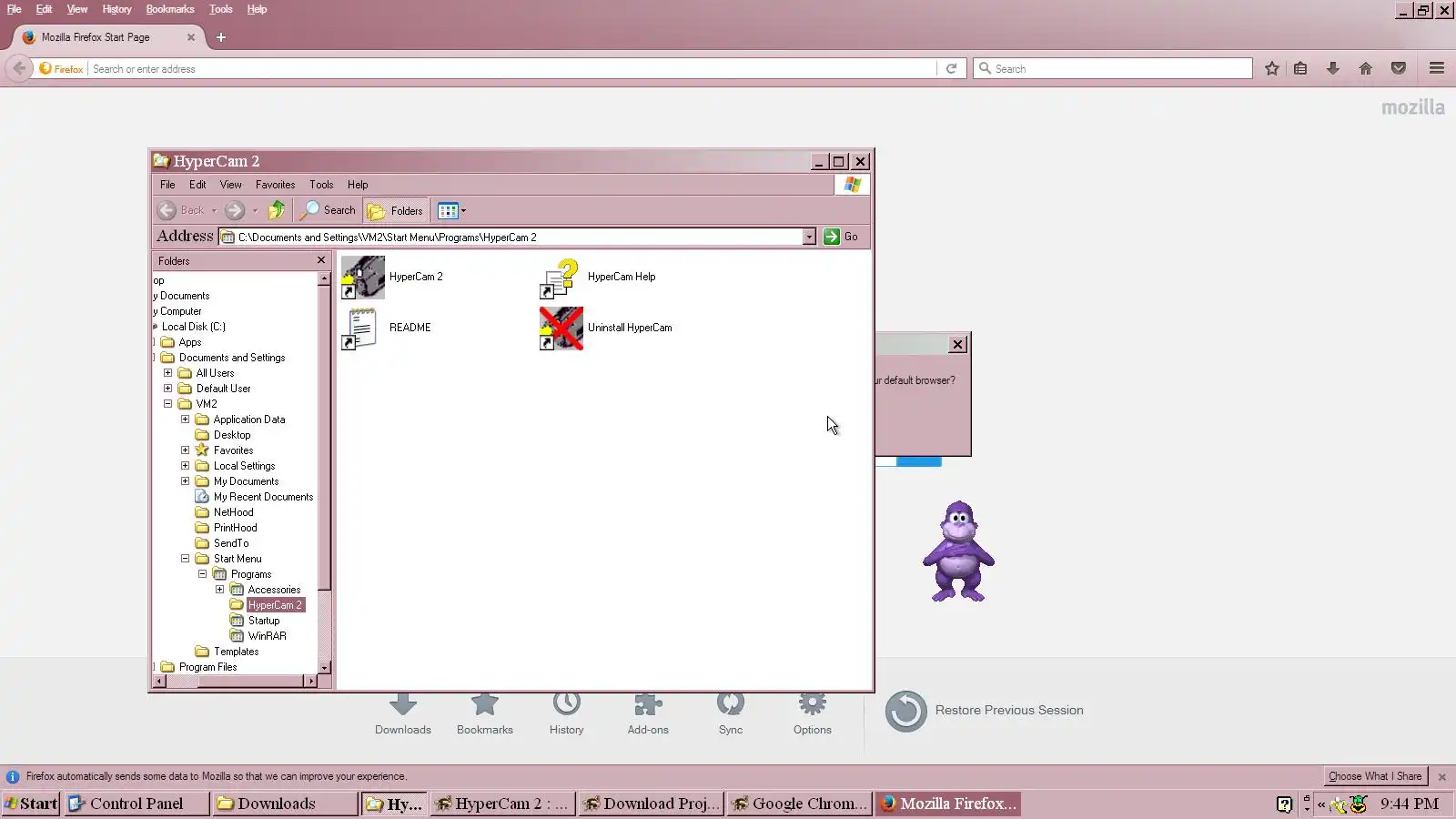Collapse the Programs folder node
1456x819 pixels.
pyautogui.click(x=202, y=574)
